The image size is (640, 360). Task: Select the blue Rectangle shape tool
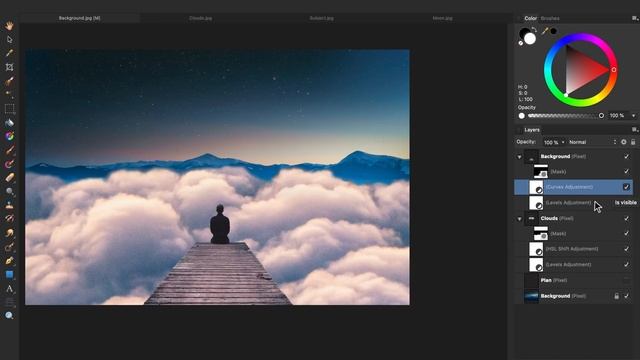click(x=9, y=275)
